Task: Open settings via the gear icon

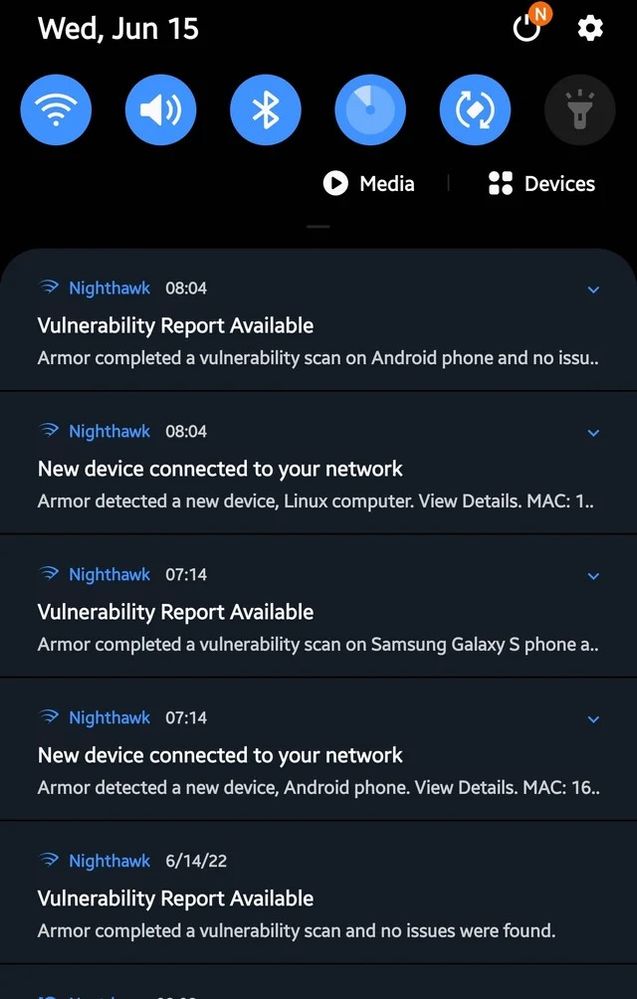Action: [x=590, y=28]
